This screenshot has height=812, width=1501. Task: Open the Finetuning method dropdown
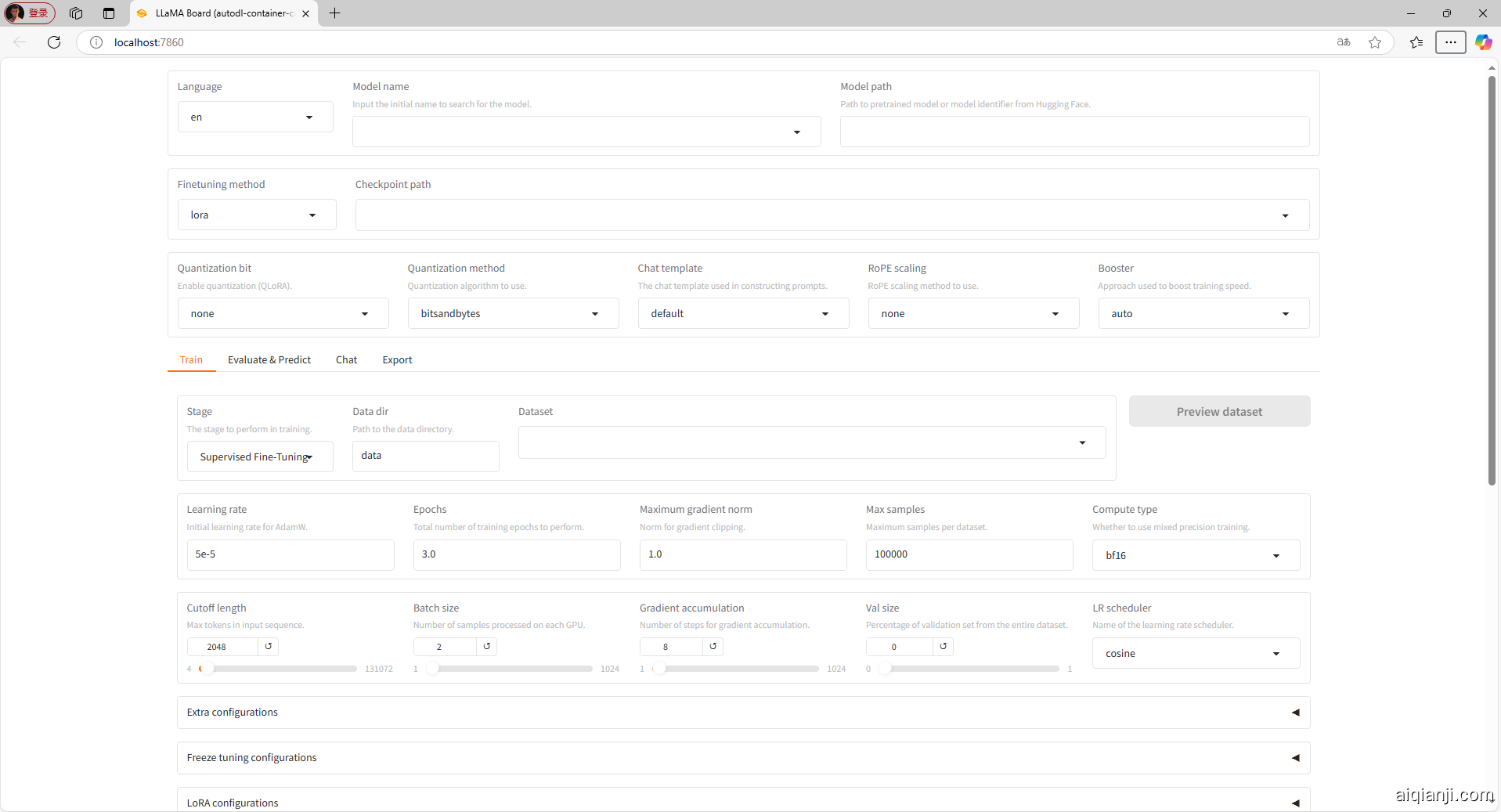pos(257,215)
